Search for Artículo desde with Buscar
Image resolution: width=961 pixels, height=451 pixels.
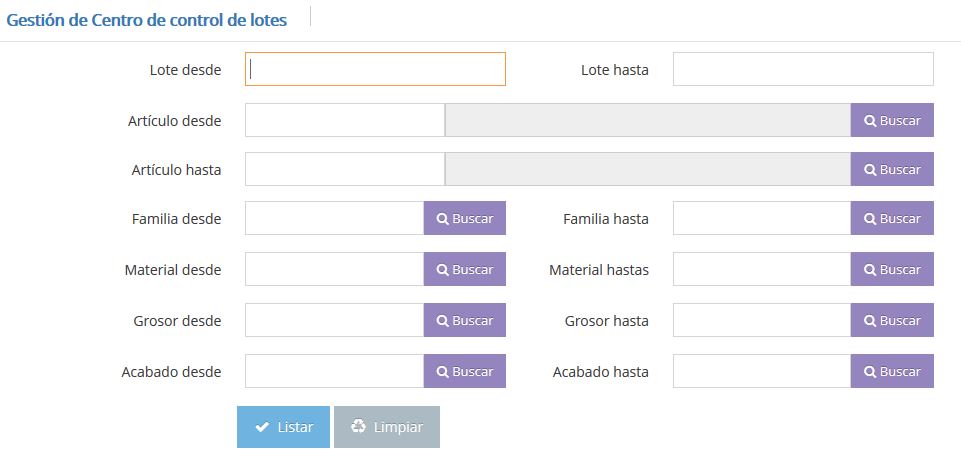892,120
